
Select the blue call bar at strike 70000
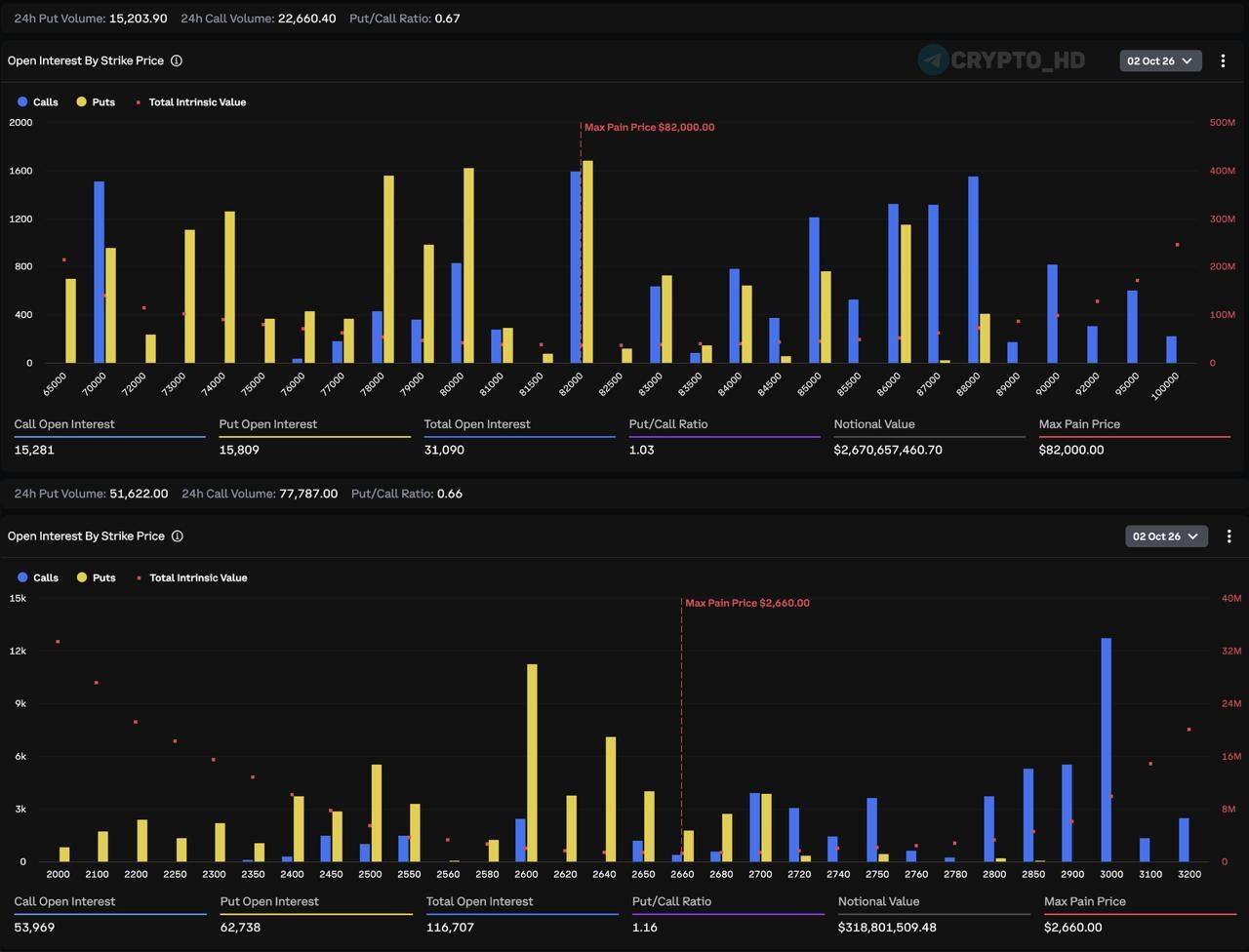pos(99,272)
